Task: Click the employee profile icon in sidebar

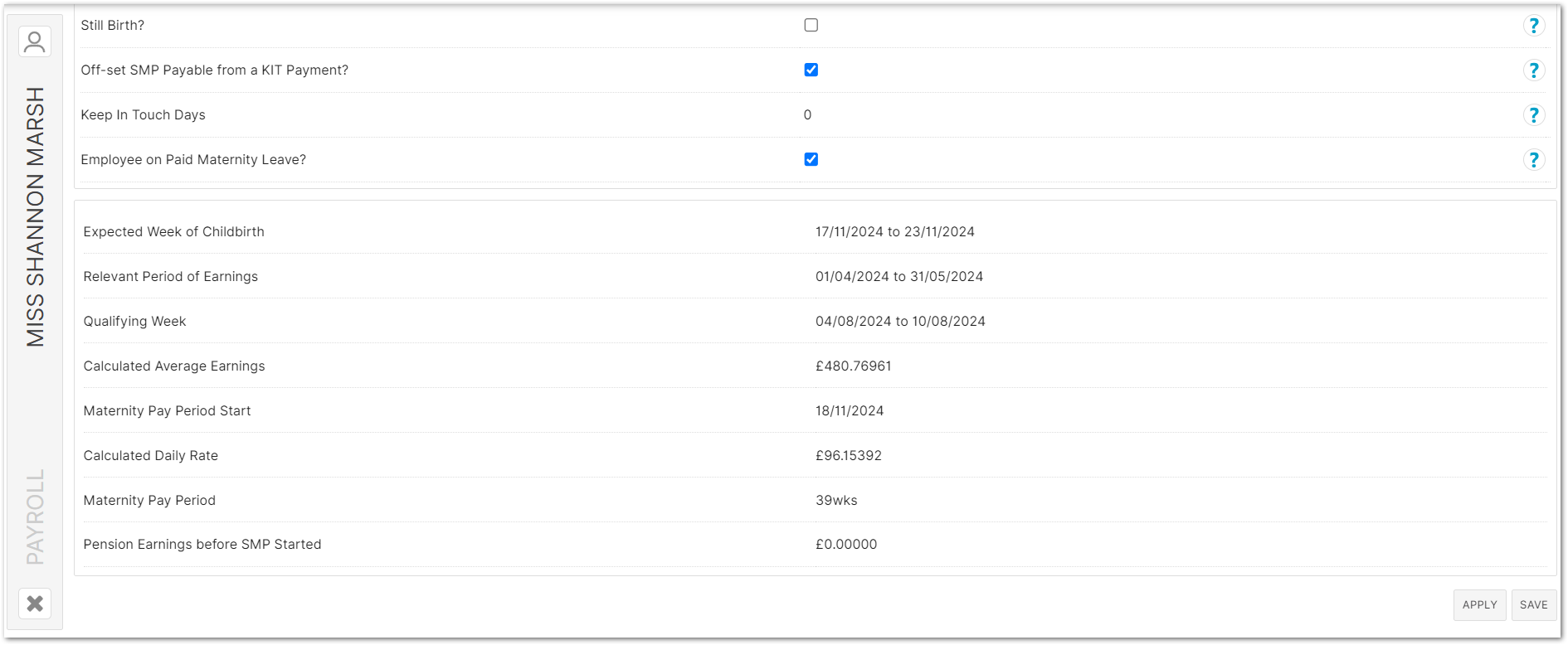Action: (x=35, y=41)
